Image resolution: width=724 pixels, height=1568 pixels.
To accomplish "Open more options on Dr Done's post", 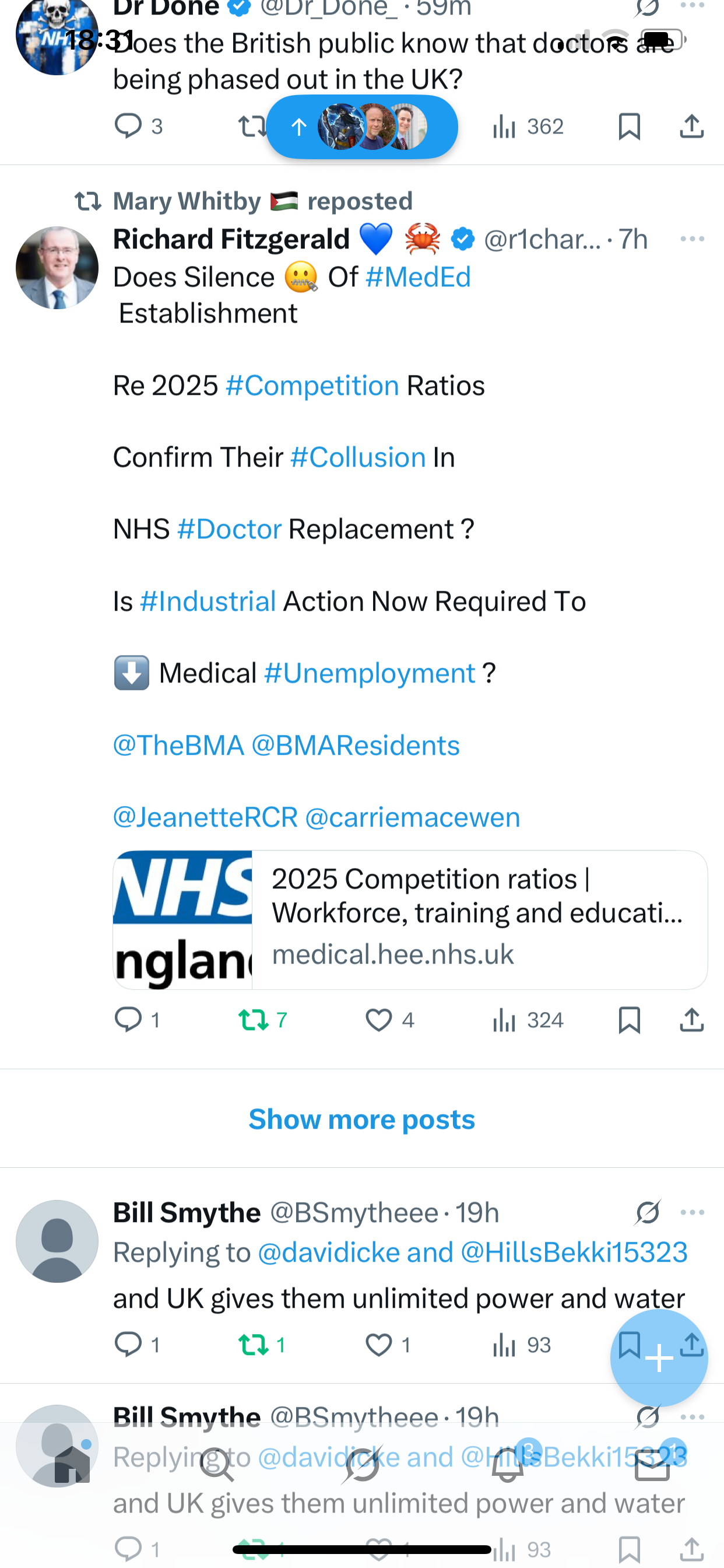I will pos(693,6).
